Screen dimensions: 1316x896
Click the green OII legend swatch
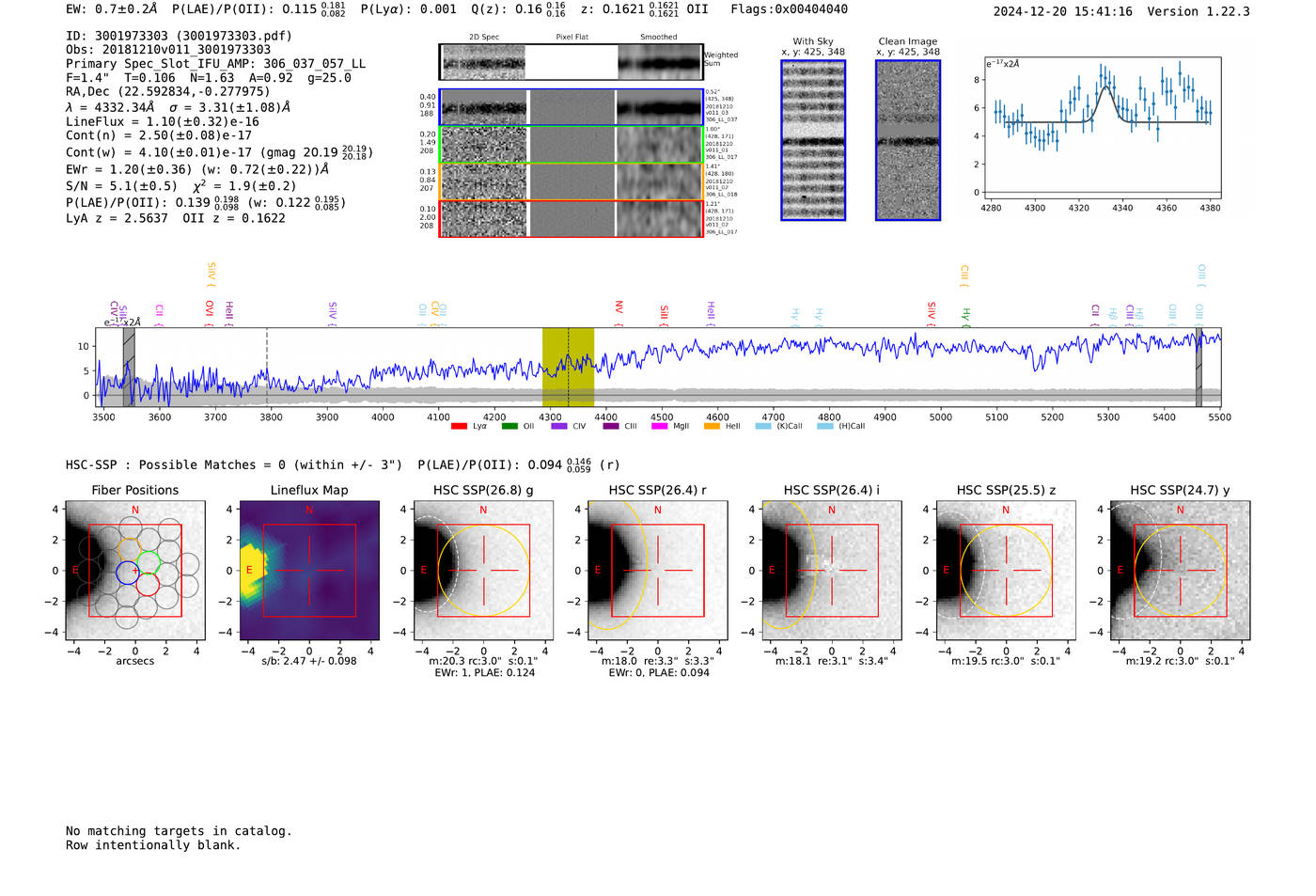pyautogui.click(x=509, y=427)
